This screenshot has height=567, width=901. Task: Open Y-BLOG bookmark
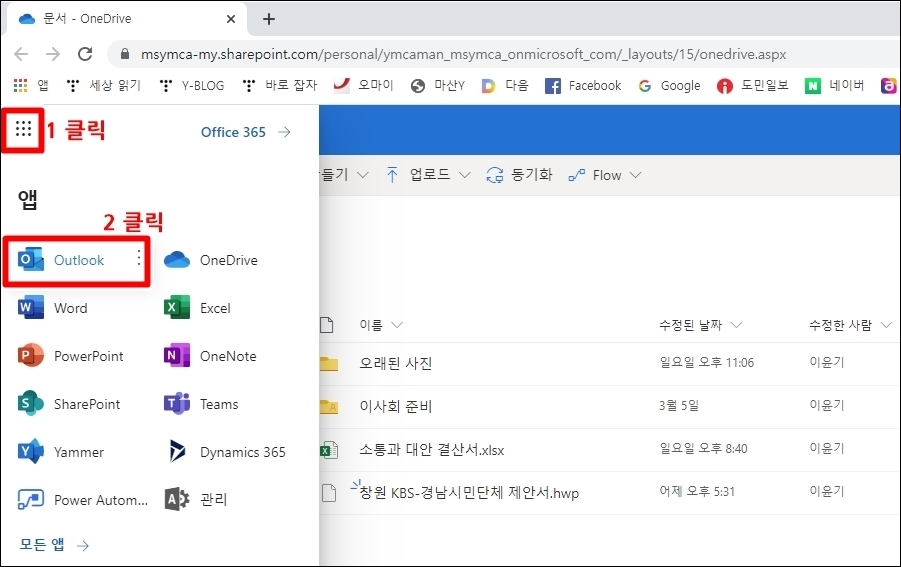(192, 86)
